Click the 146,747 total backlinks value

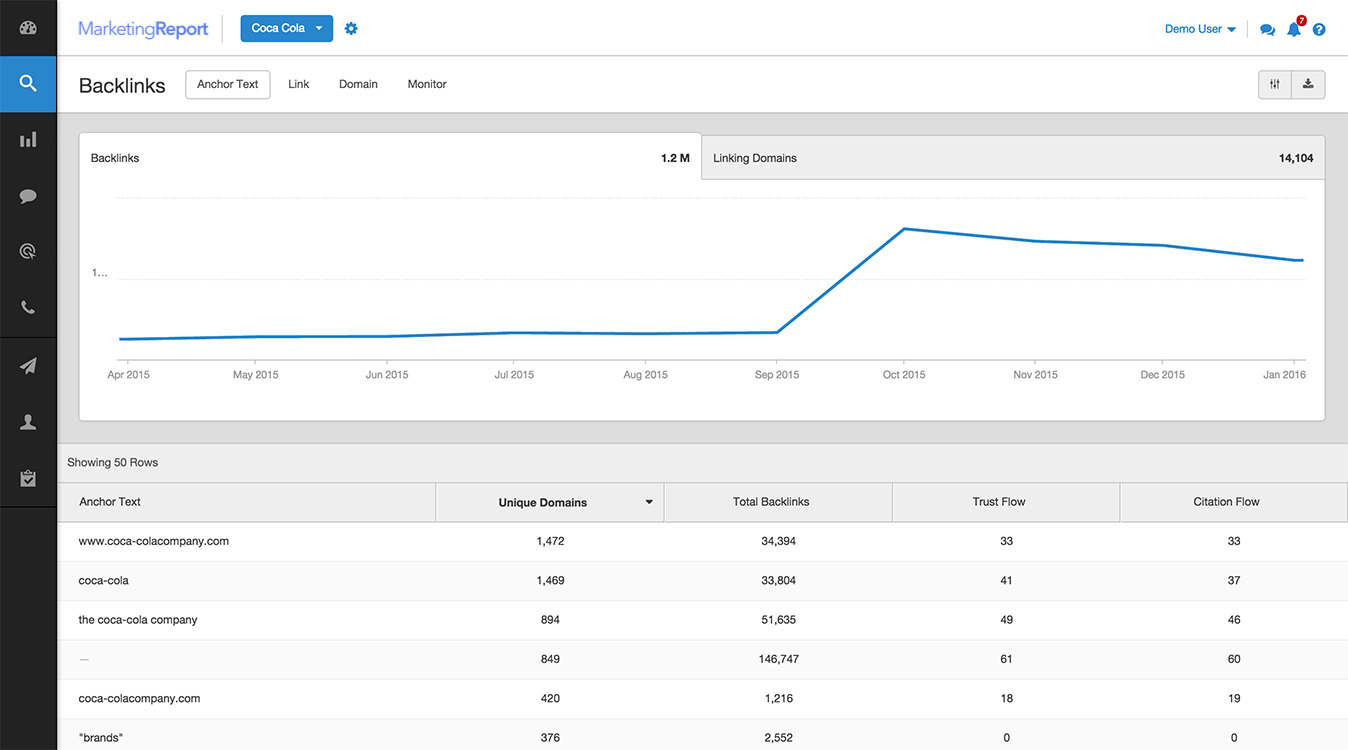pyautogui.click(x=778, y=659)
